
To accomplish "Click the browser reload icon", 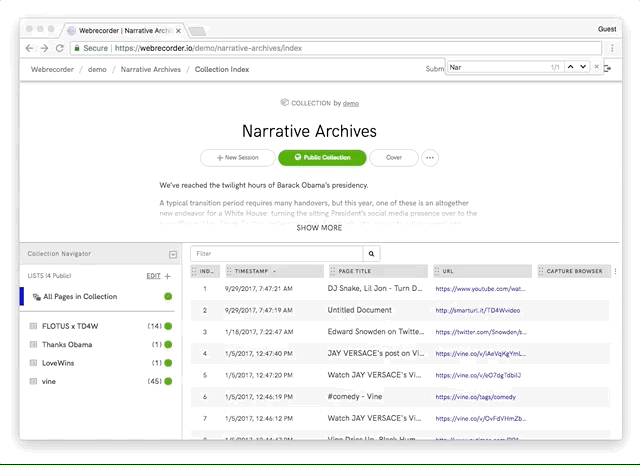I will coord(62,48).
